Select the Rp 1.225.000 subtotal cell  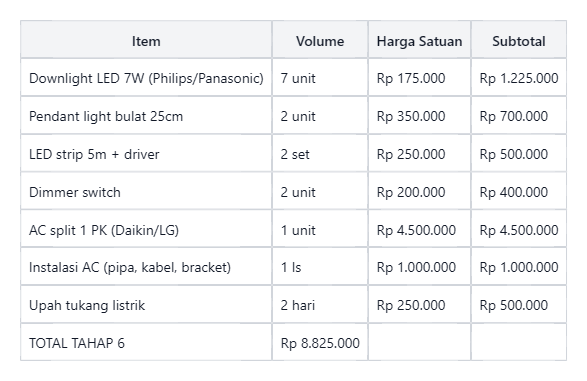coord(518,77)
